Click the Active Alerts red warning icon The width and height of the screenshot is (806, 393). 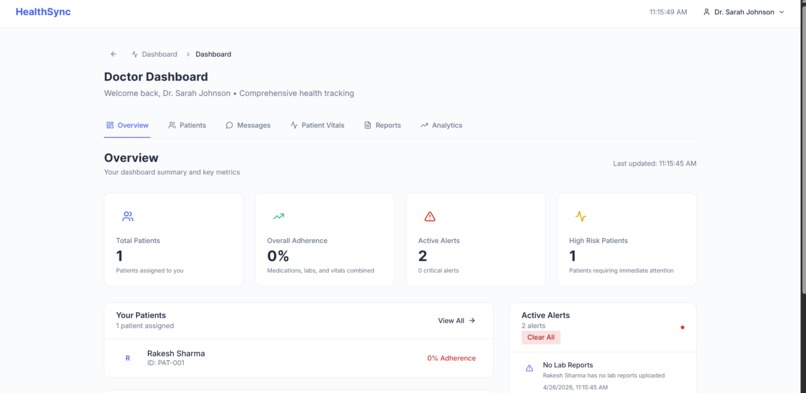(x=430, y=217)
